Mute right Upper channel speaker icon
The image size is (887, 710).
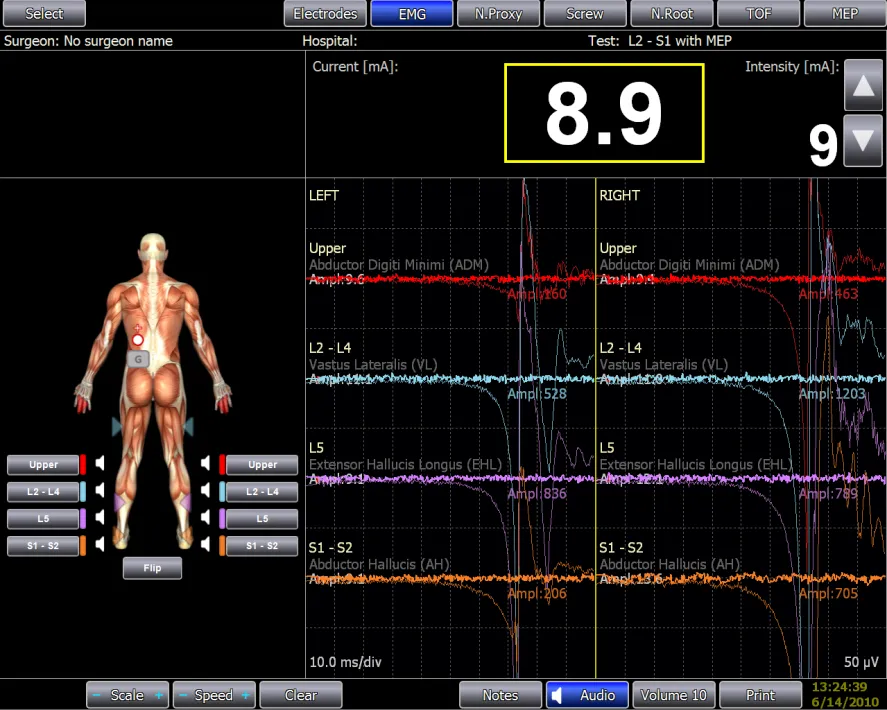pos(205,464)
